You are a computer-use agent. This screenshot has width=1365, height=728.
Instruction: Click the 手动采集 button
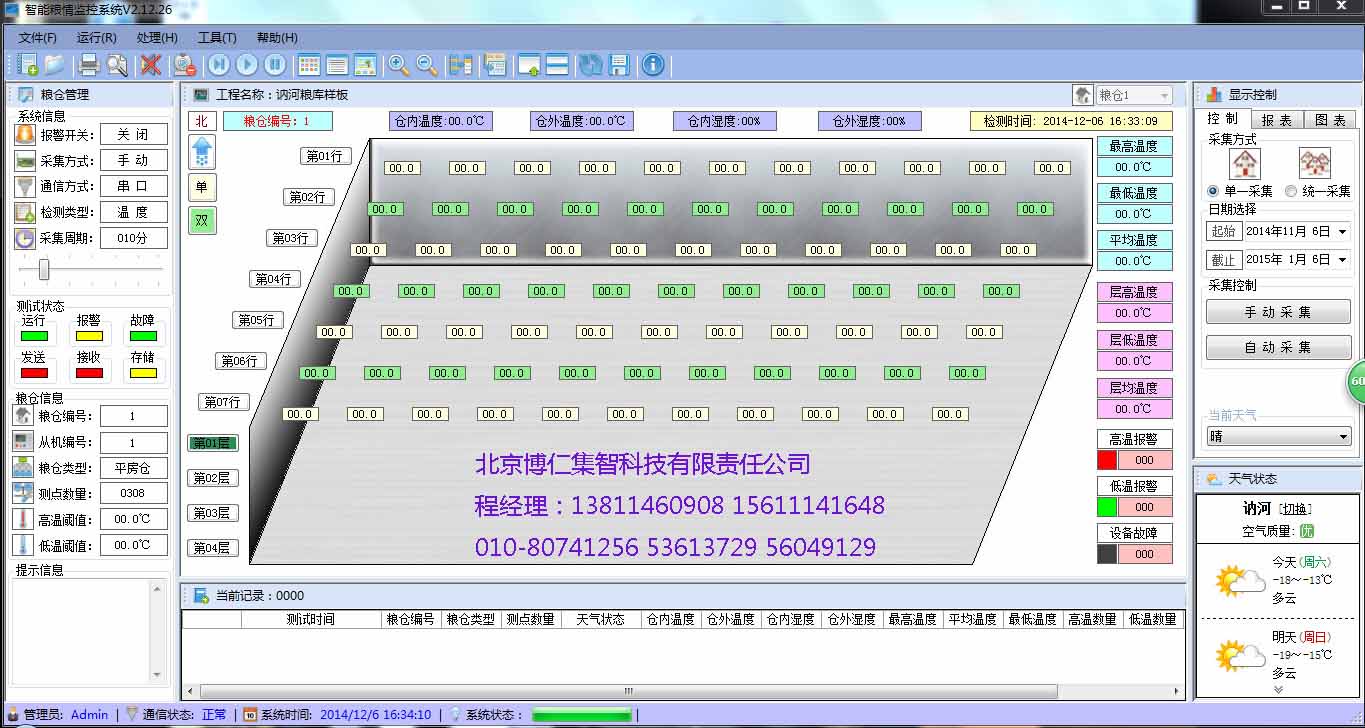[1278, 312]
